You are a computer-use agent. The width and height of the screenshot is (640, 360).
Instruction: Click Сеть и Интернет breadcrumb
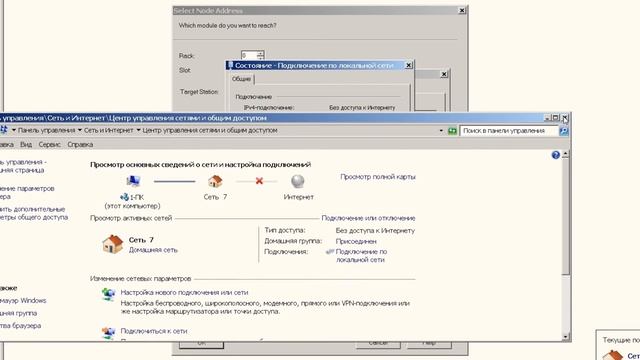click(x=109, y=130)
